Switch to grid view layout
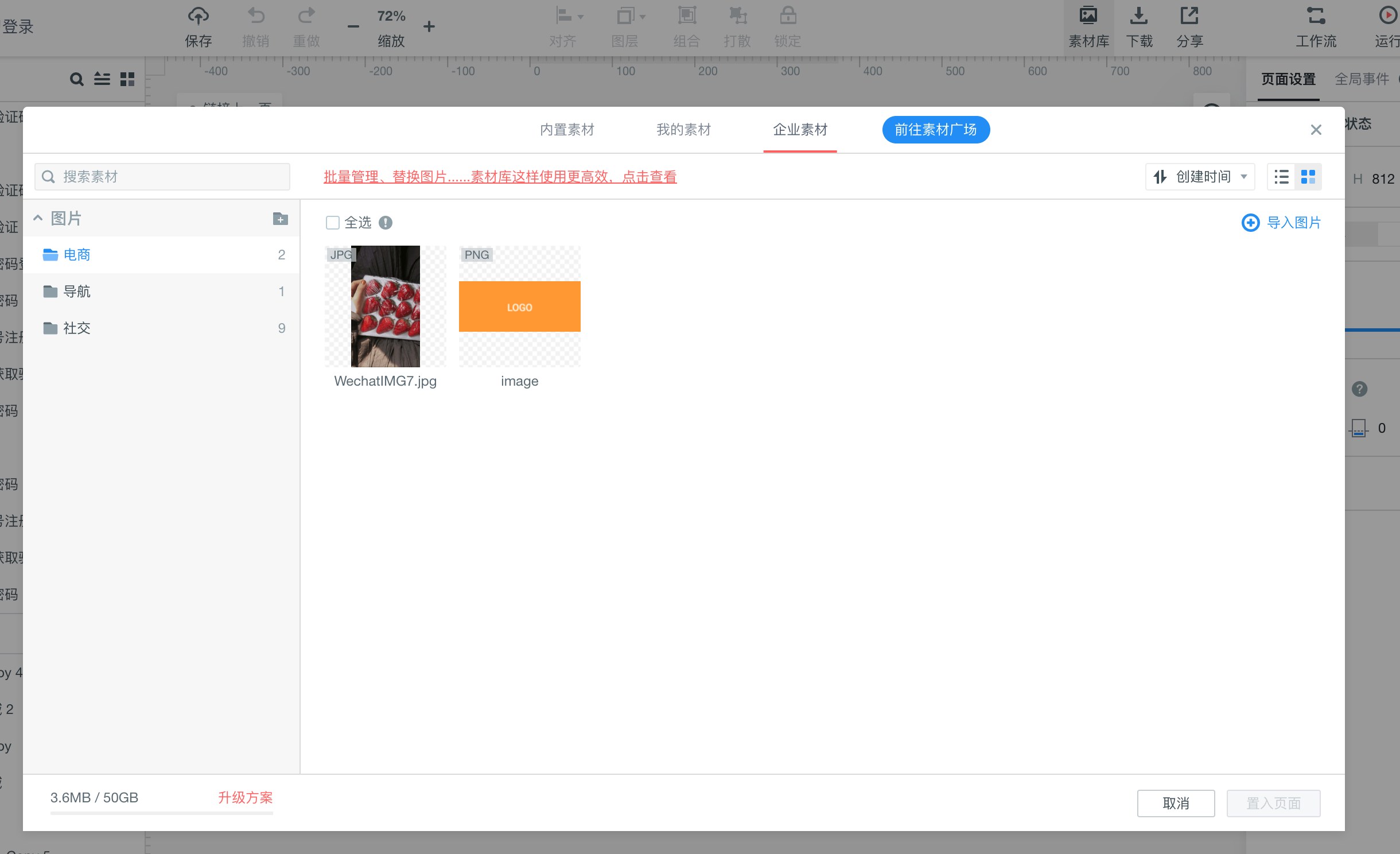This screenshot has width=1400, height=854. click(x=1308, y=177)
